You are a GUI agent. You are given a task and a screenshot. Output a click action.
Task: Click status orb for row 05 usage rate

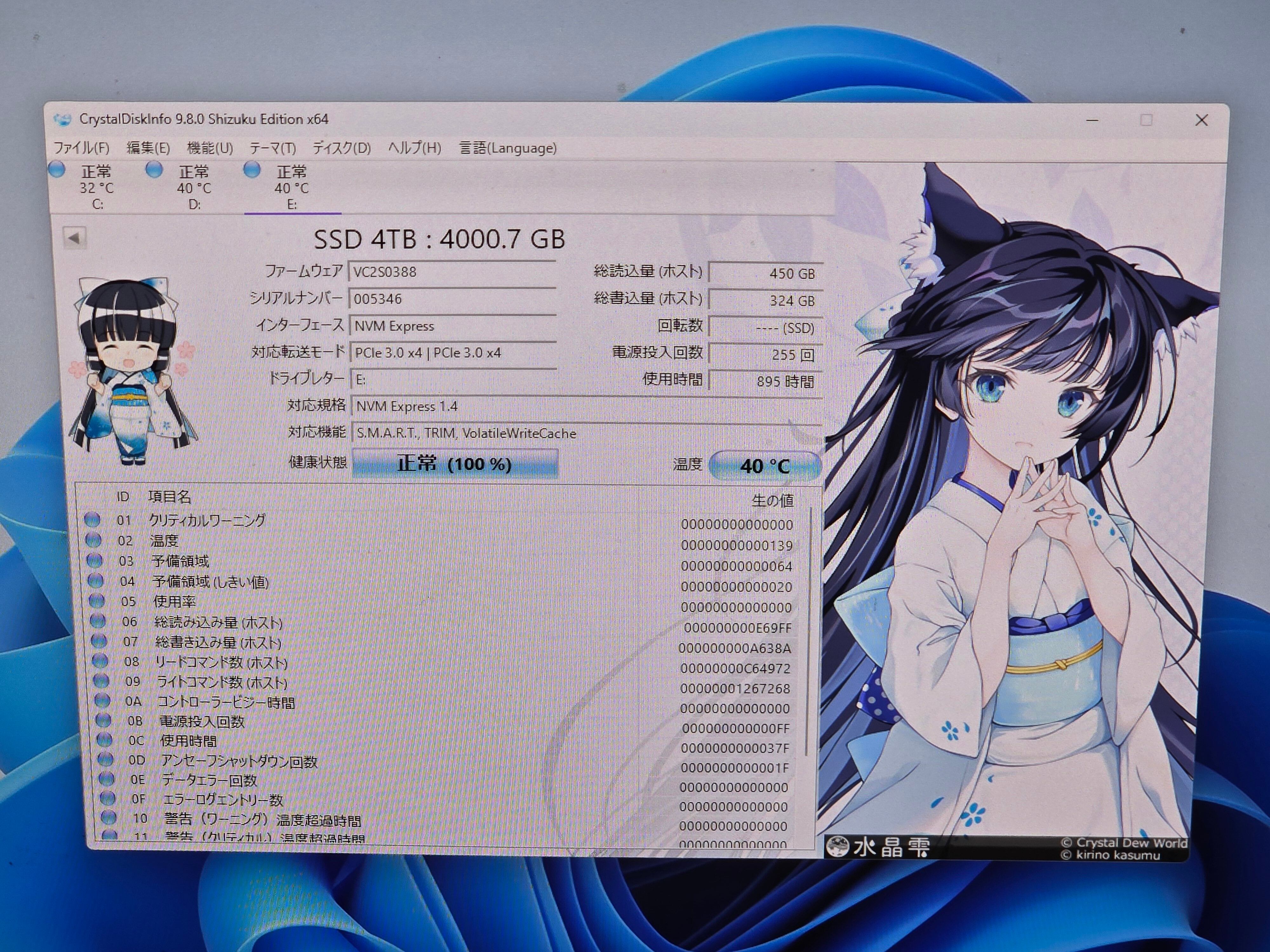click(97, 601)
